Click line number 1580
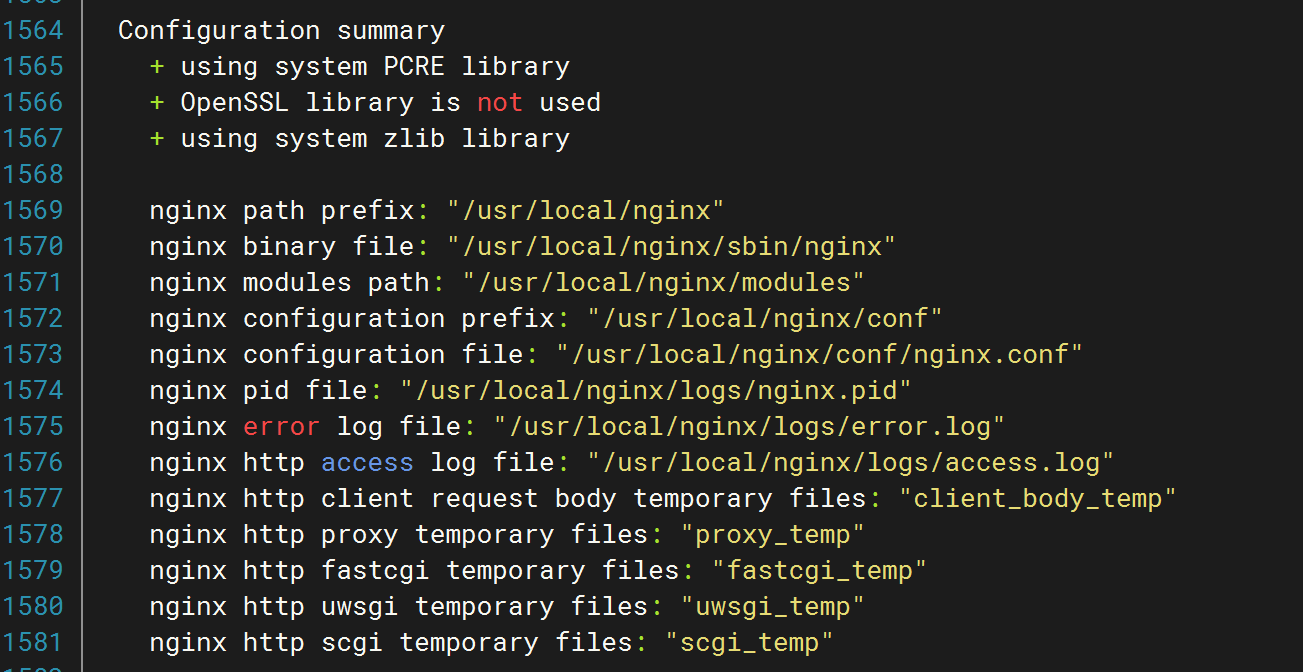The image size is (1303, 672). 33,607
